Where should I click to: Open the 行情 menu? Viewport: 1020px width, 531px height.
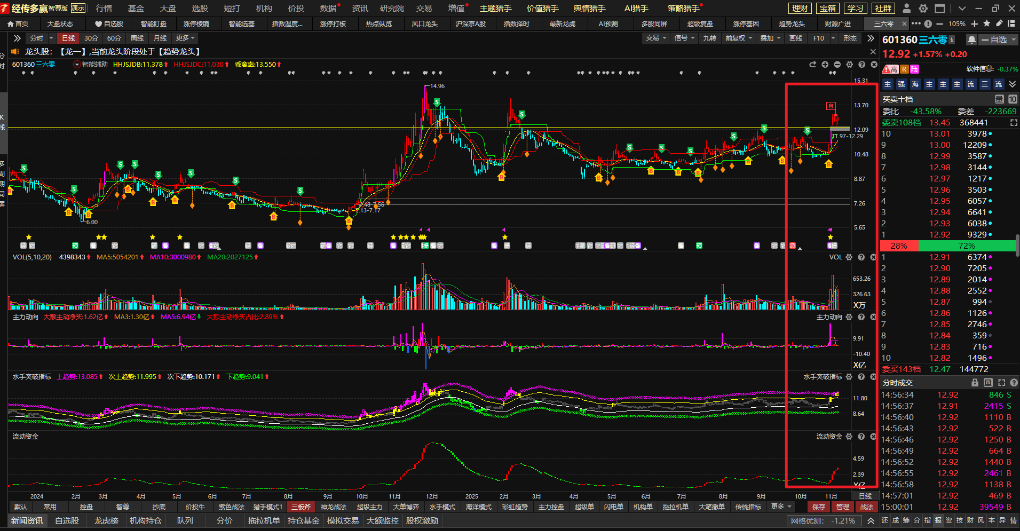[x=104, y=7]
